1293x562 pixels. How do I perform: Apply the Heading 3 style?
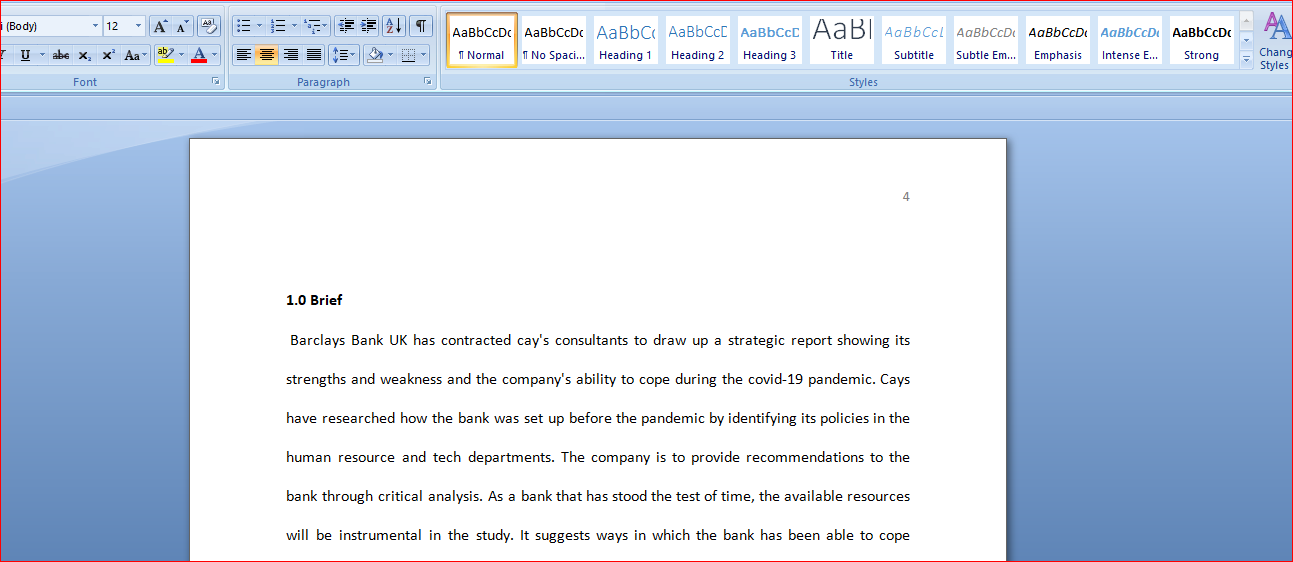[770, 40]
